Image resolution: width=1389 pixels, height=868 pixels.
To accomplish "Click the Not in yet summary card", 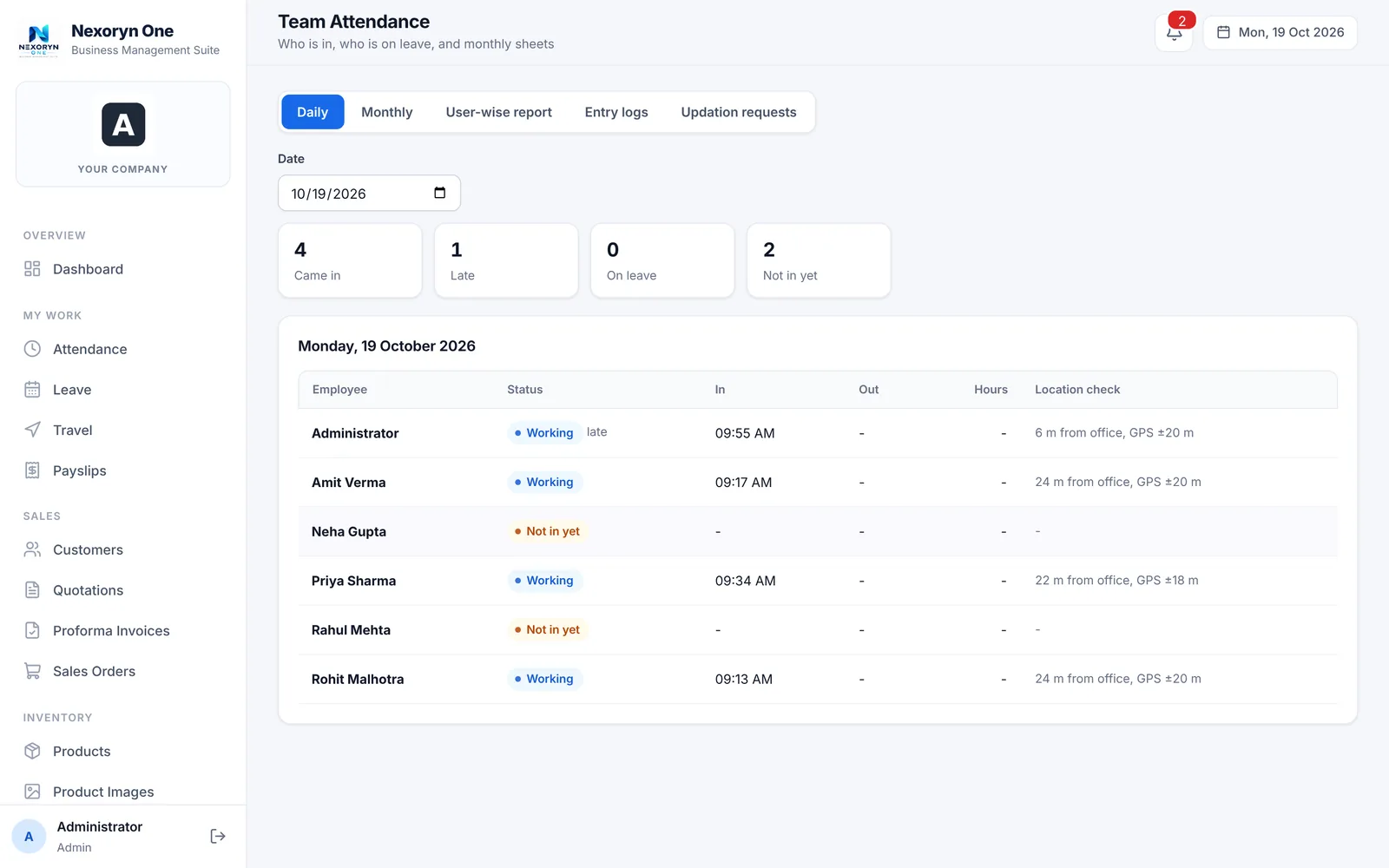I will point(819,260).
